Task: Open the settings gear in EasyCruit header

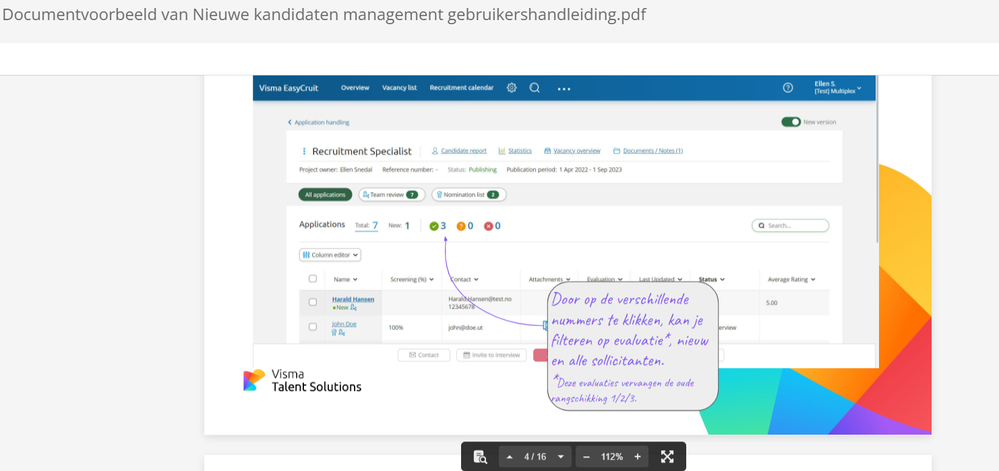Action: coord(512,88)
